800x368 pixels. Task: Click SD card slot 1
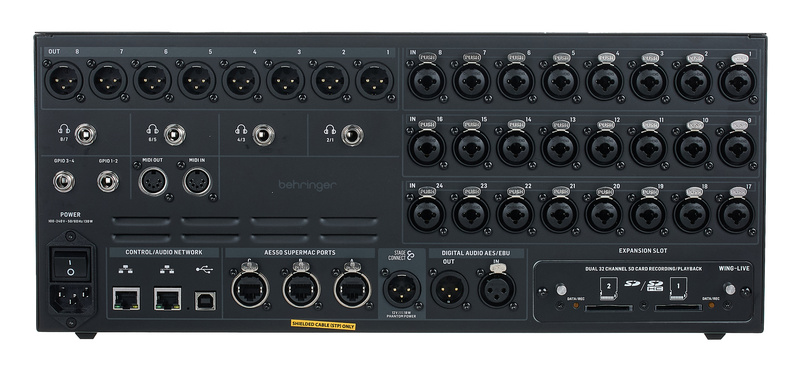pyautogui.click(x=679, y=308)
